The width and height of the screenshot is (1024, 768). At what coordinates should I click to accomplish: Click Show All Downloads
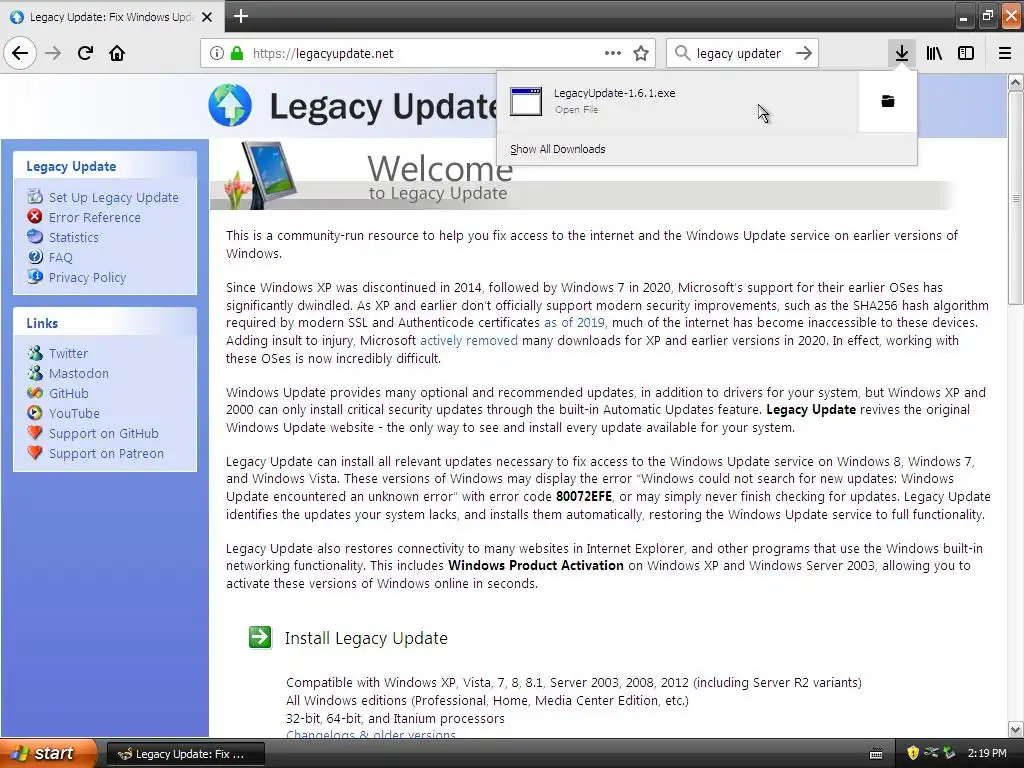(558, 149)
